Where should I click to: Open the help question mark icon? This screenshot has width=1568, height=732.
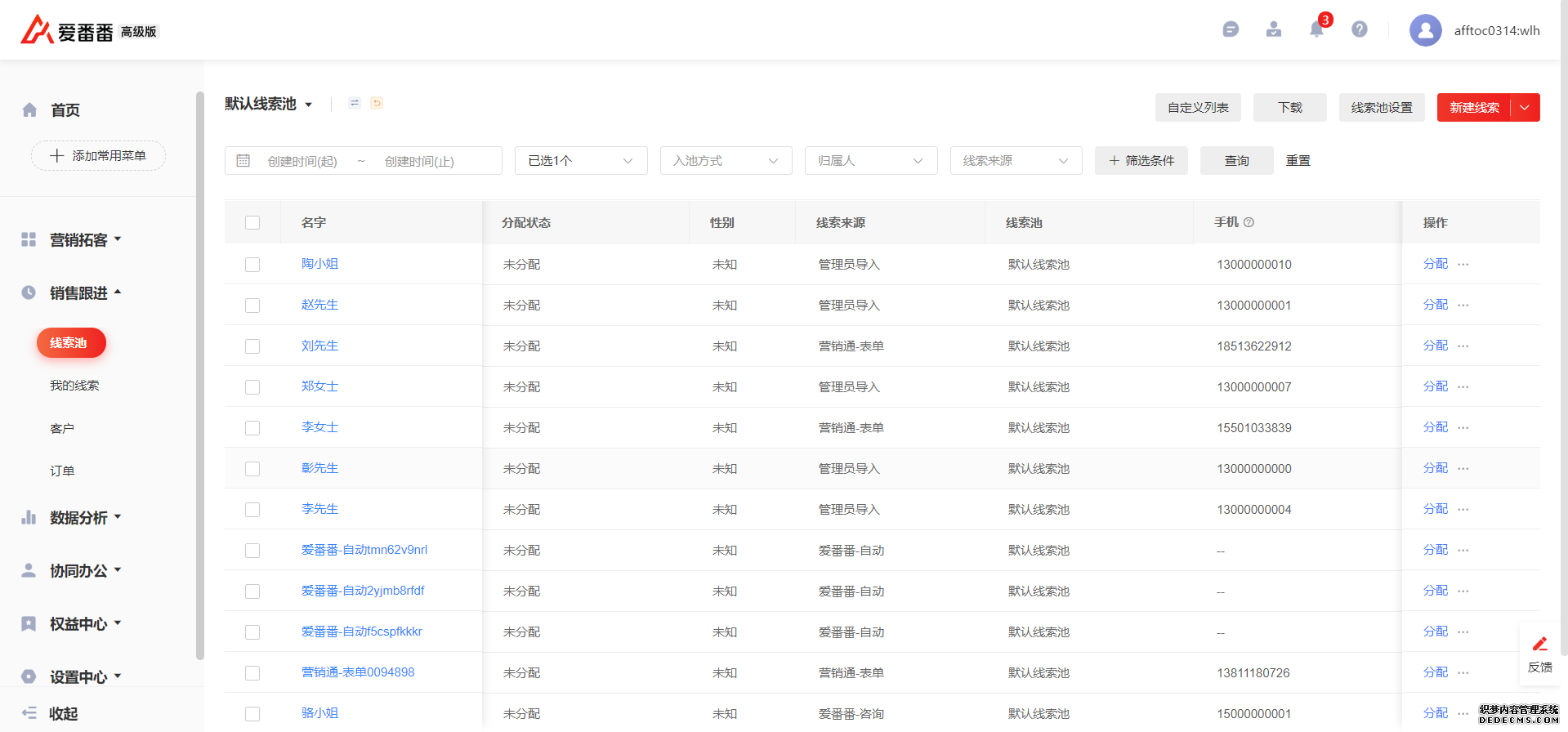click(x=1360, y=29)
